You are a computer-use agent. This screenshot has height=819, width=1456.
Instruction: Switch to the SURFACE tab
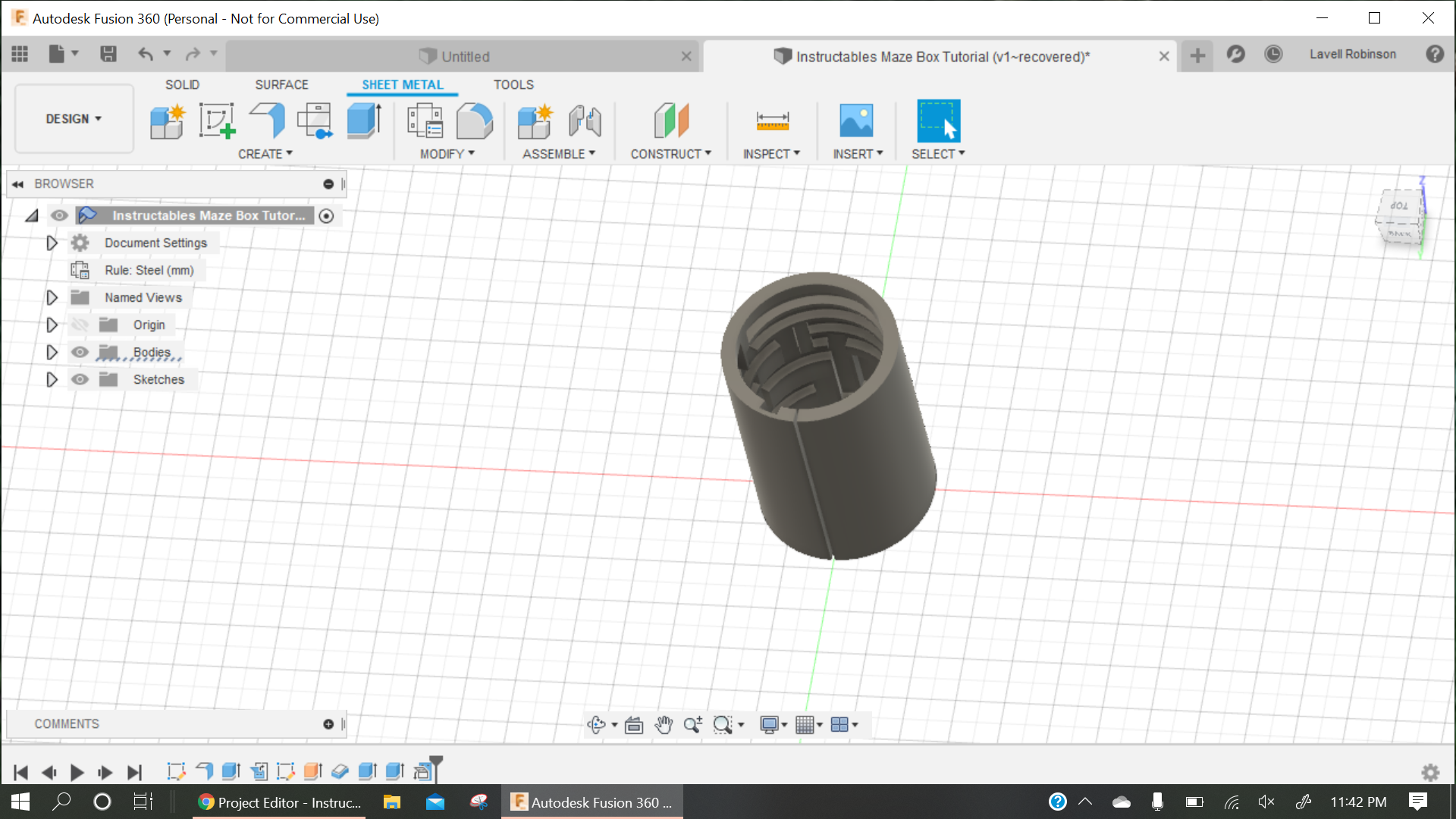pyautogui.click(x=281, y=85)
